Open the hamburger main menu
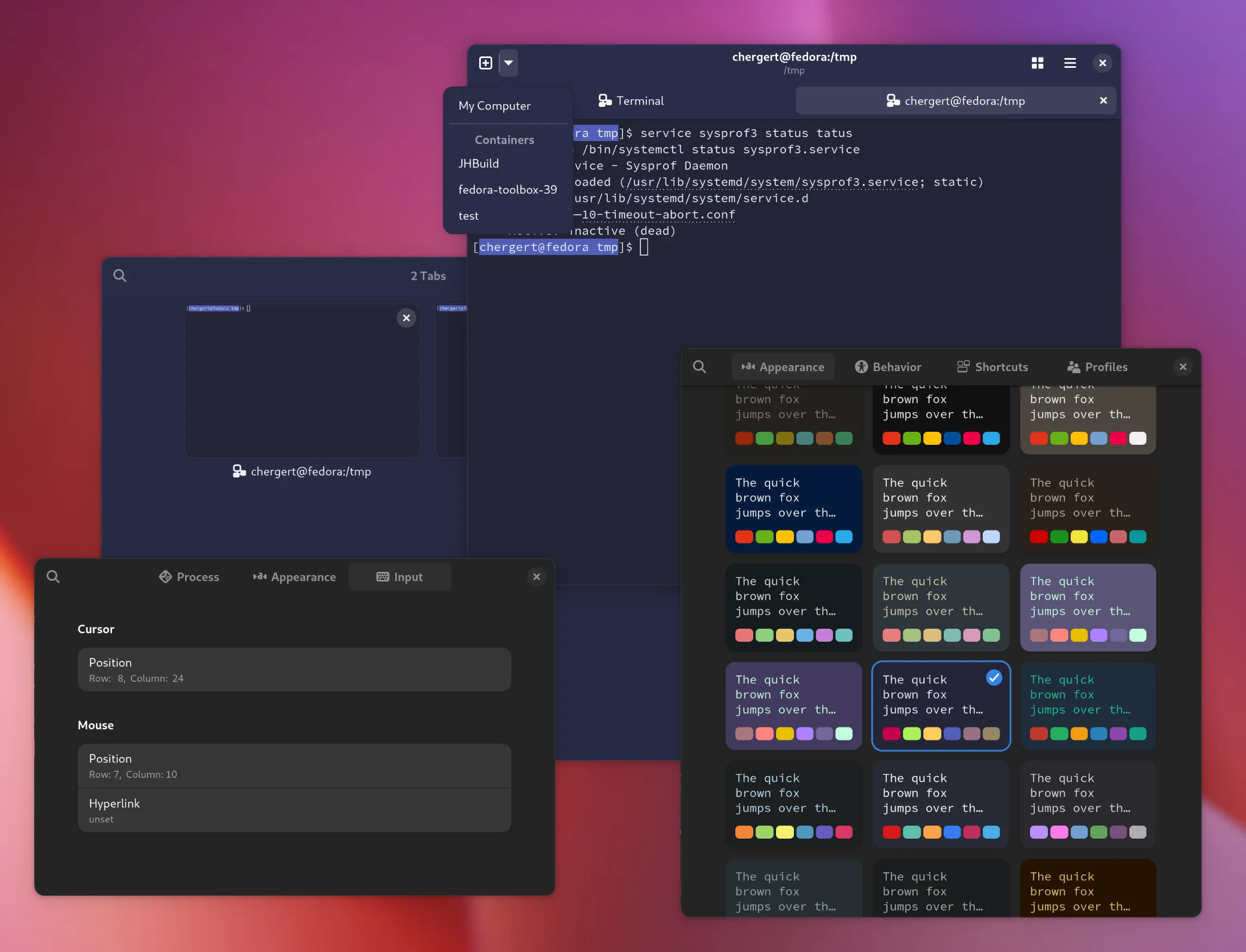 [x=1070, y=63]
